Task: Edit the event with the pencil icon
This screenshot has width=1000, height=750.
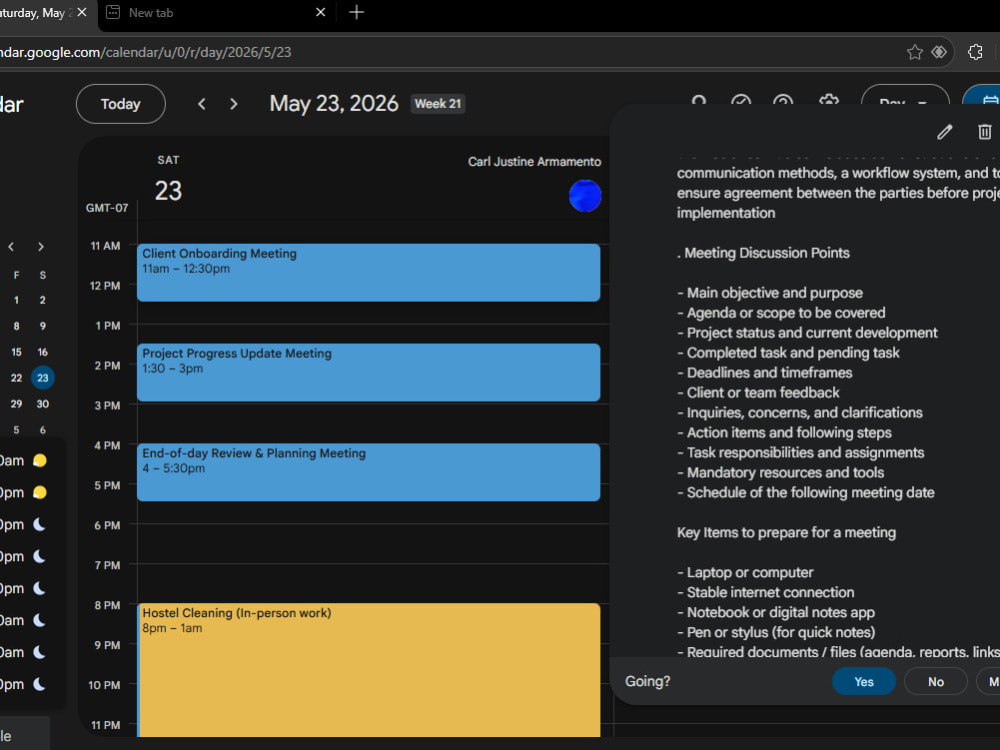Action: tap(945, 132)
